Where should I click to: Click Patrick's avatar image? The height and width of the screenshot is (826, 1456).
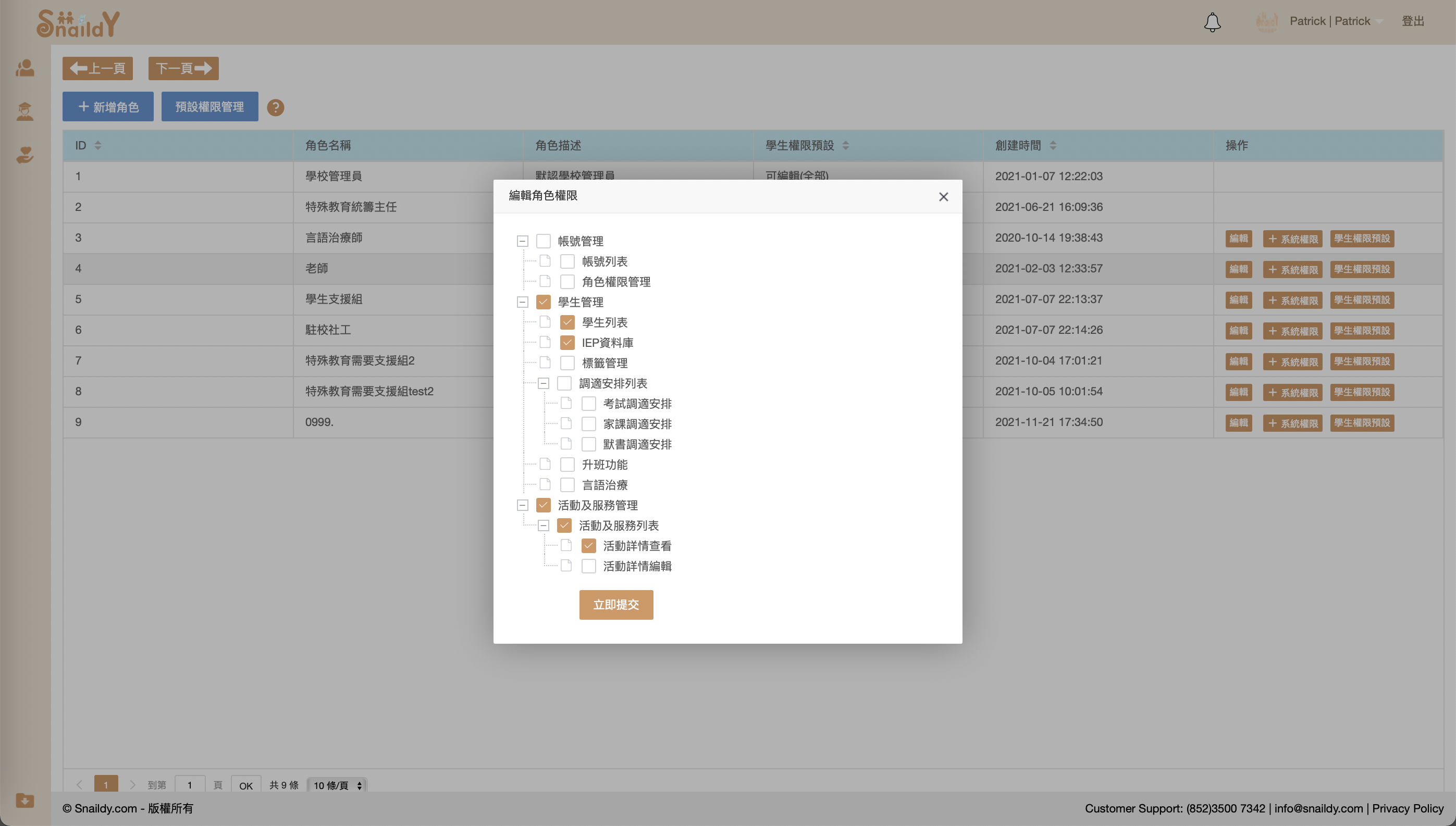tap(1267, 22)
